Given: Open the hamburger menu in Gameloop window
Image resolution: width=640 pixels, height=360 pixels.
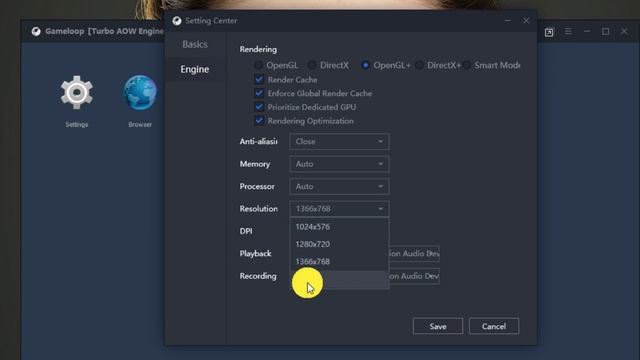Looking at the screenshot, I should (568, 31).
